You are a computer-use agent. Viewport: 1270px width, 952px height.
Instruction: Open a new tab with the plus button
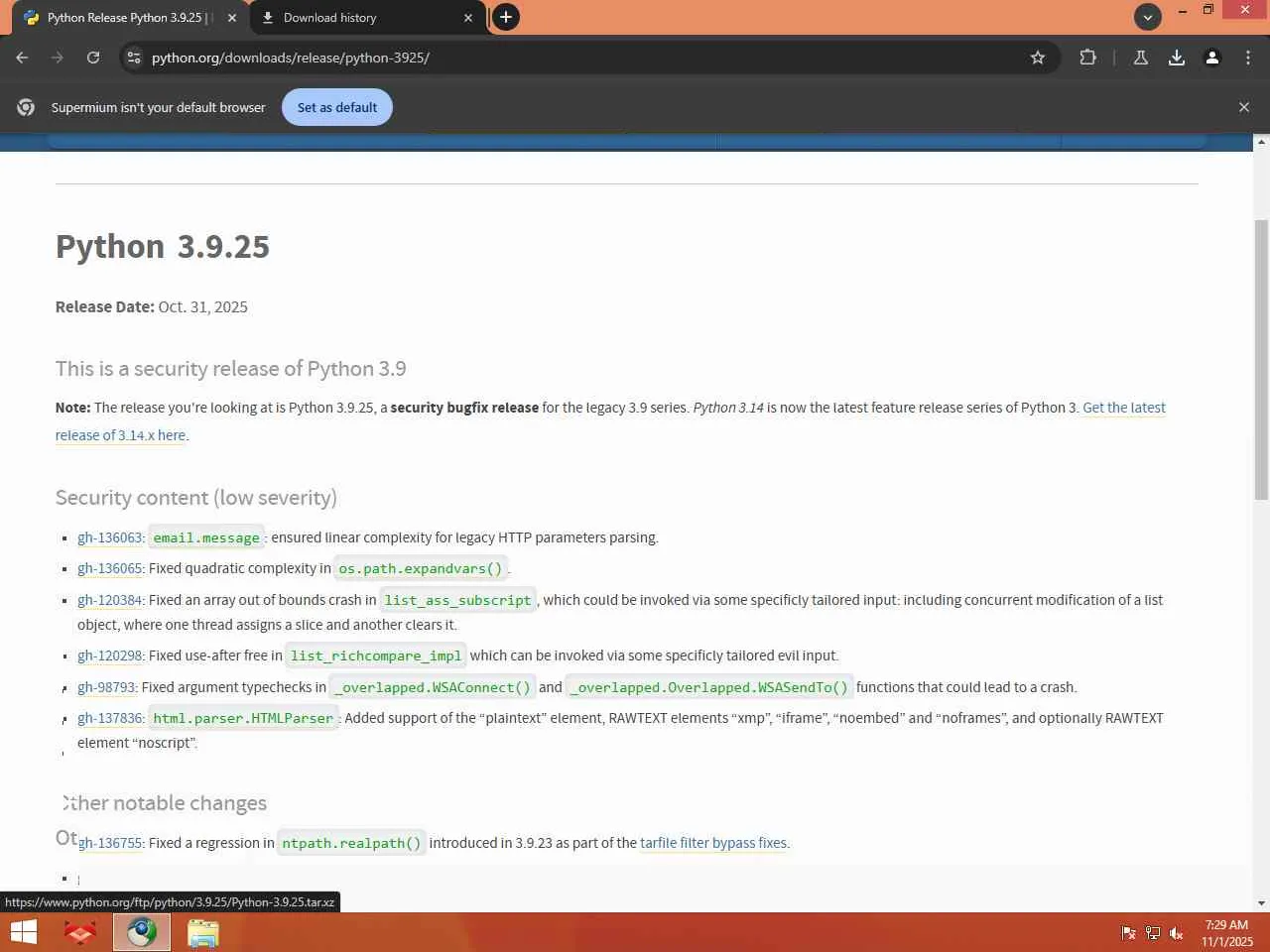tap(506, 17)
